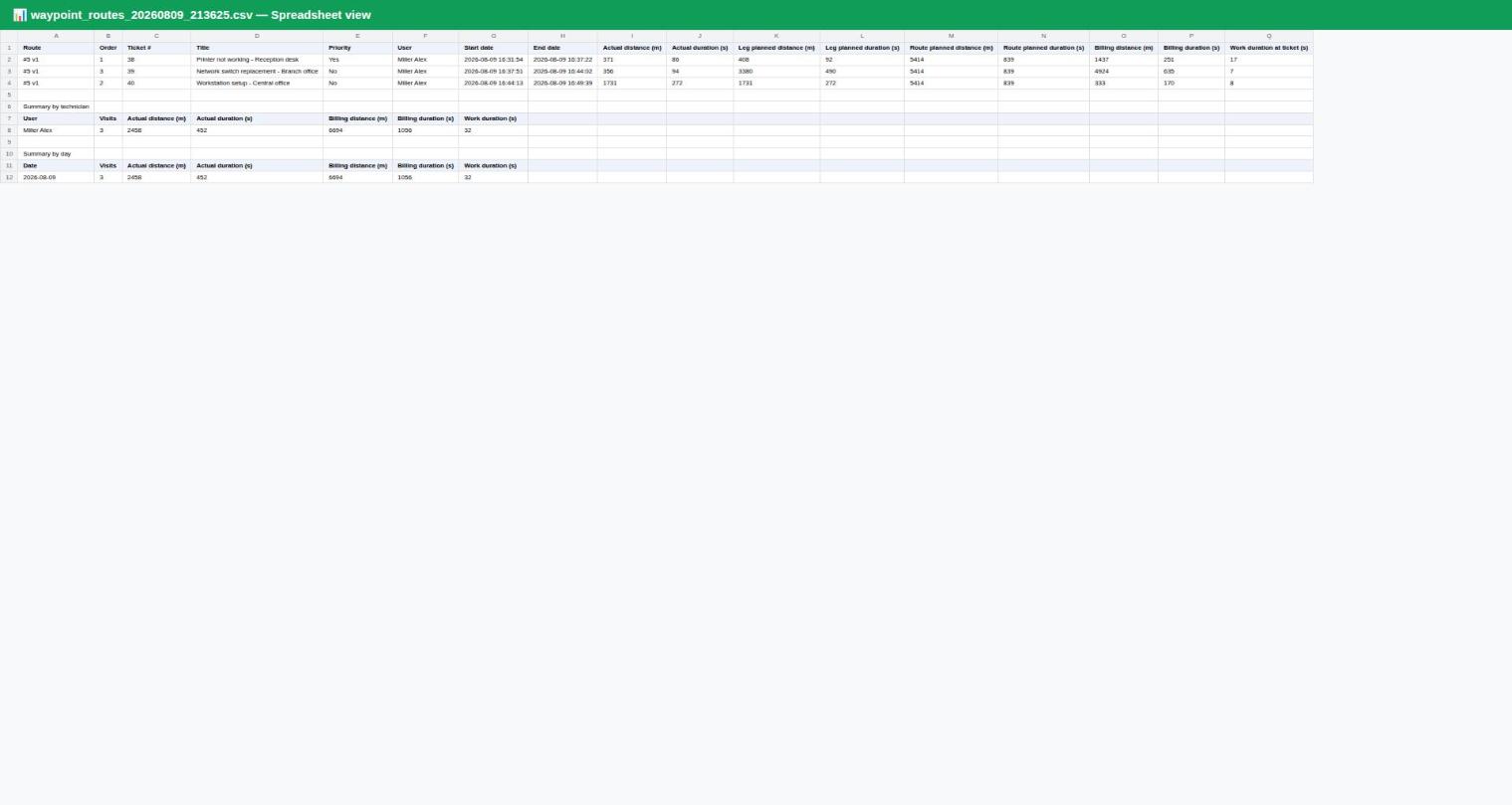Click leg planned distance value 3380
Screen dimensions: 1512x805
click(776, 72)
